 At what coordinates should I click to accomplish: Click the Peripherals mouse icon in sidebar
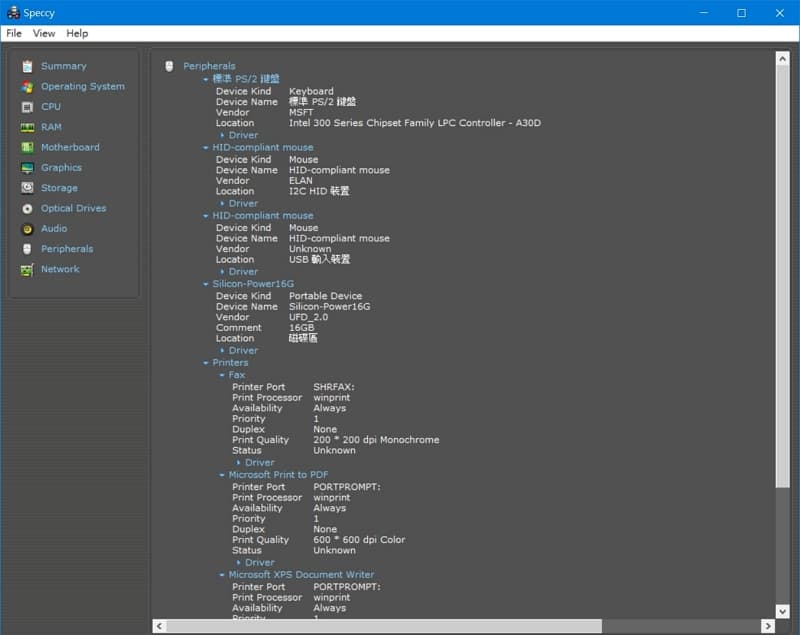pyautogui.click(x=27, y=249)
